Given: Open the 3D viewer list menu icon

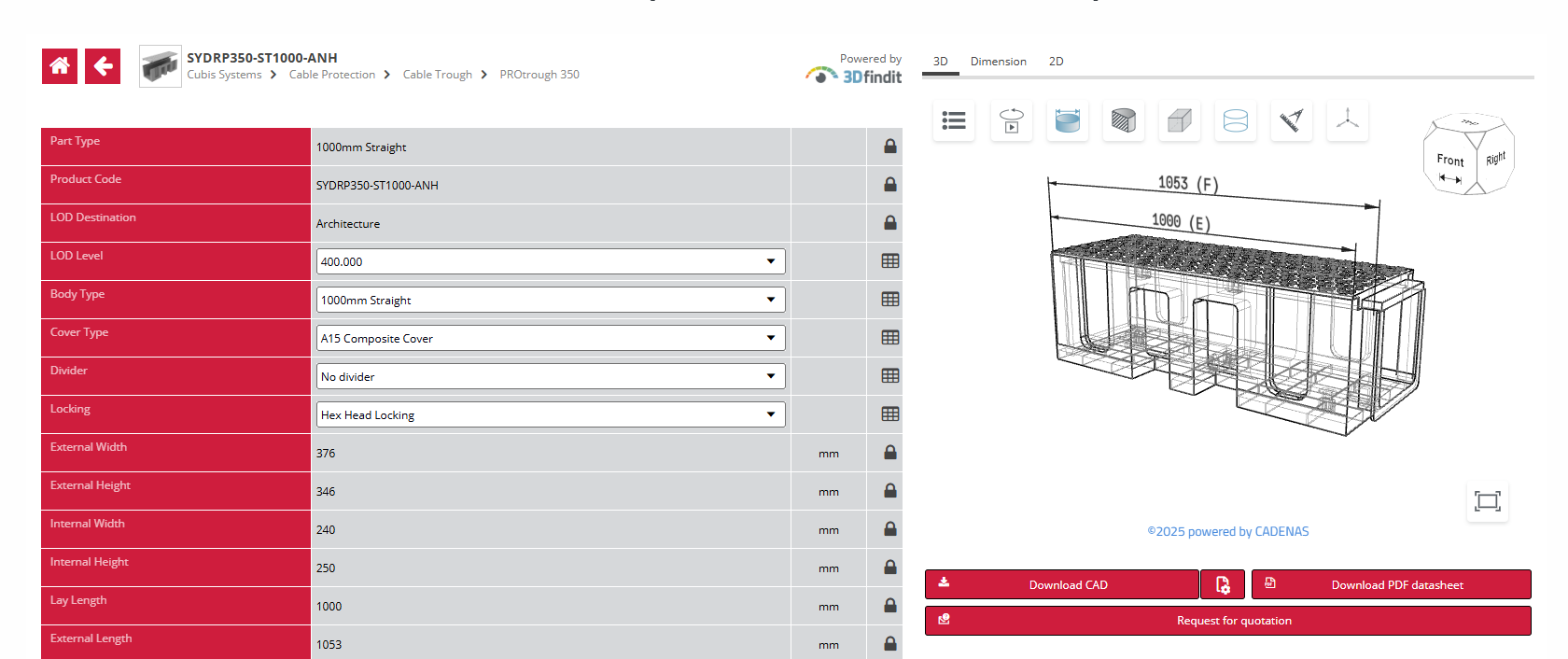Looking at the screenshot, I should click(954, 120).
